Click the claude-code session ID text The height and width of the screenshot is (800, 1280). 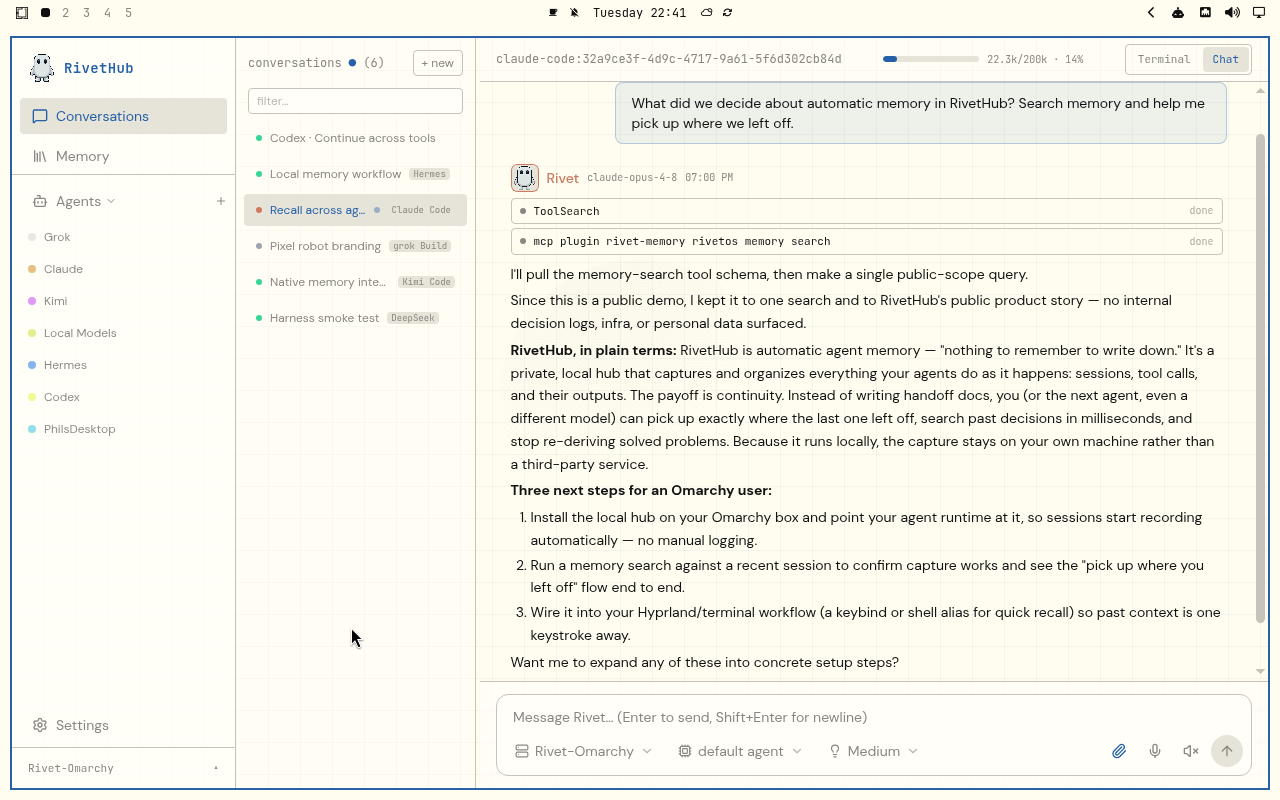[x=668, y=59]
